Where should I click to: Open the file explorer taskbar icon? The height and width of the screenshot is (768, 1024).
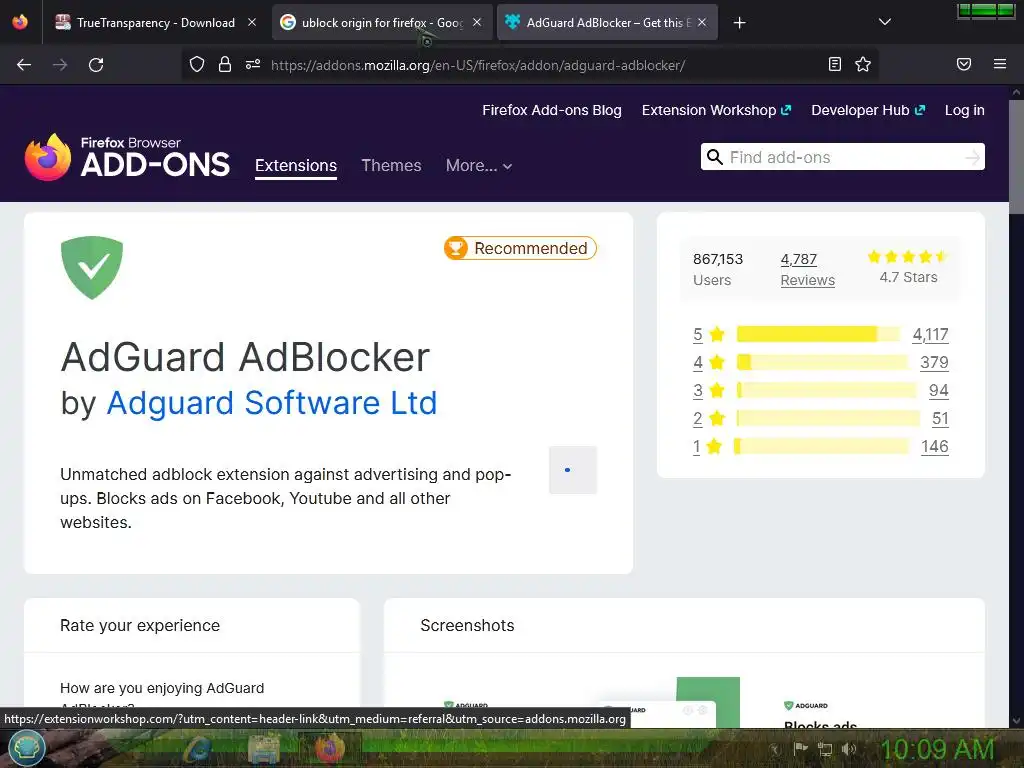[264, 749]
